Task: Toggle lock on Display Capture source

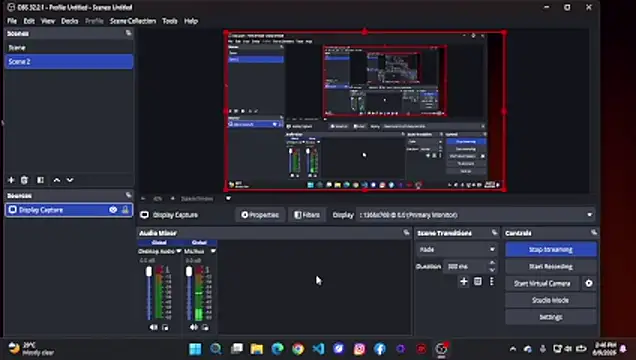Action: point(125,210)
